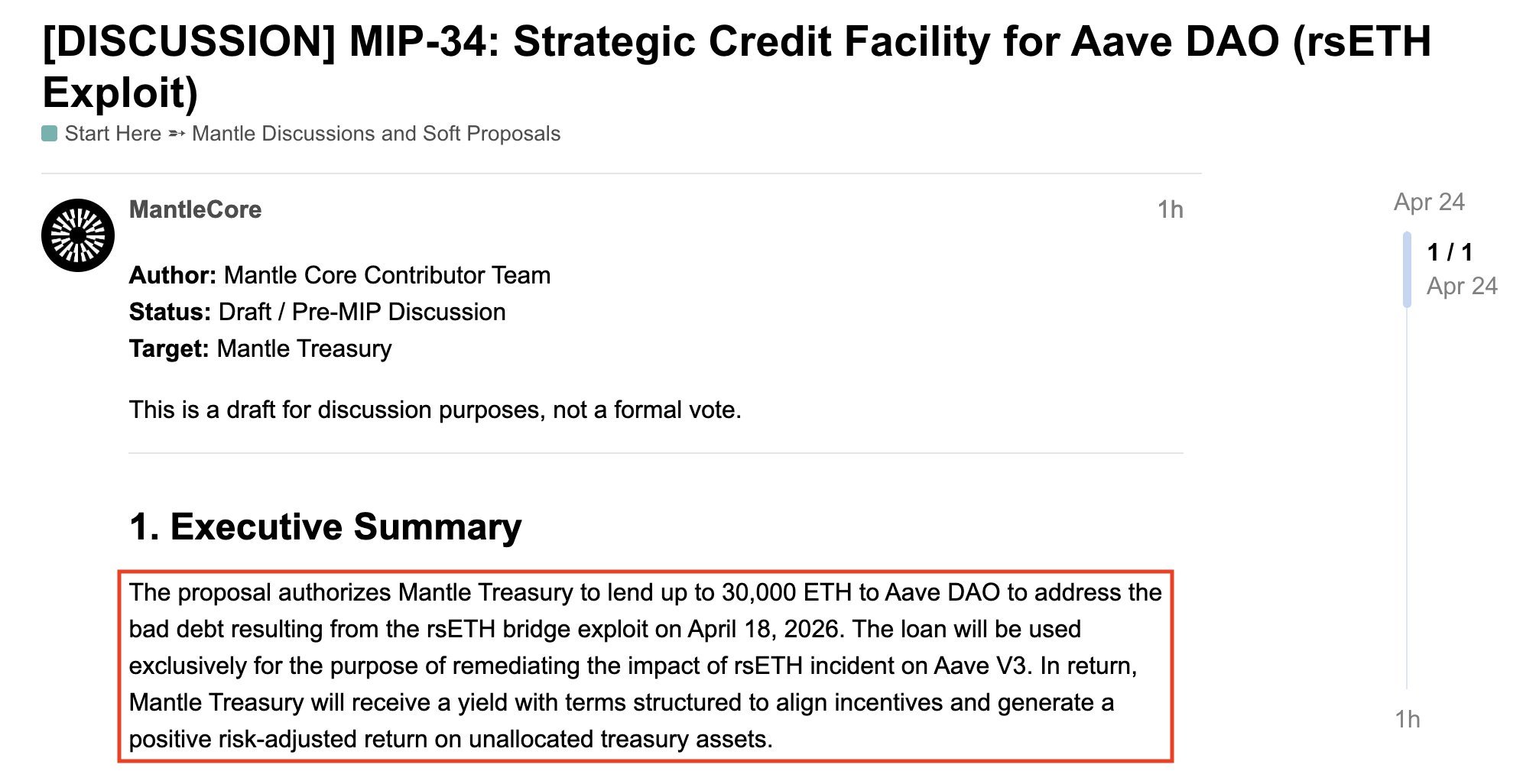The height and width of the screenshot is (784, 1523).
Task: Open Mantle Discussions and Soft Proposals subcategory
Action: pos(376,134)
